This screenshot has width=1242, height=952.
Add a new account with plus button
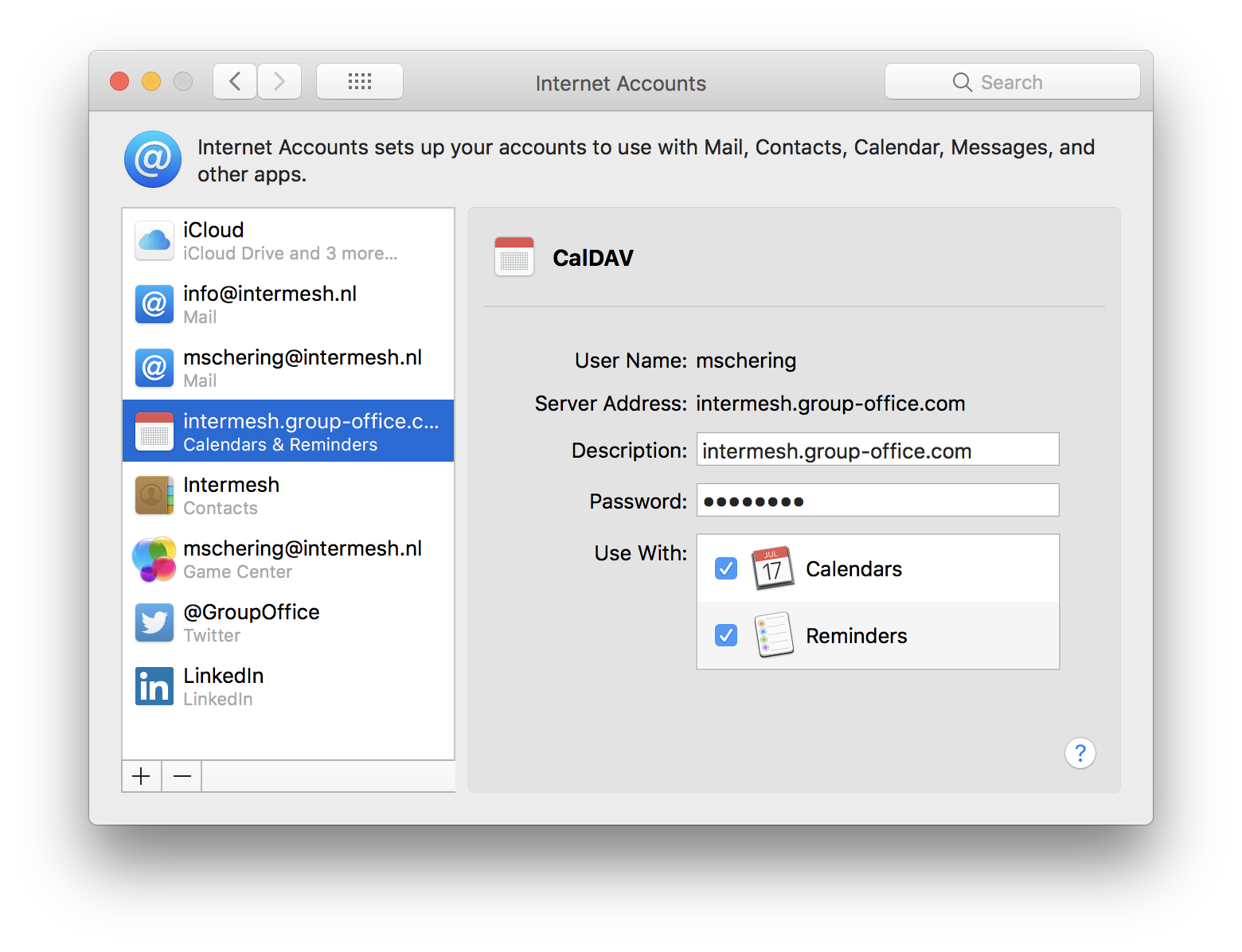point(142,776)
